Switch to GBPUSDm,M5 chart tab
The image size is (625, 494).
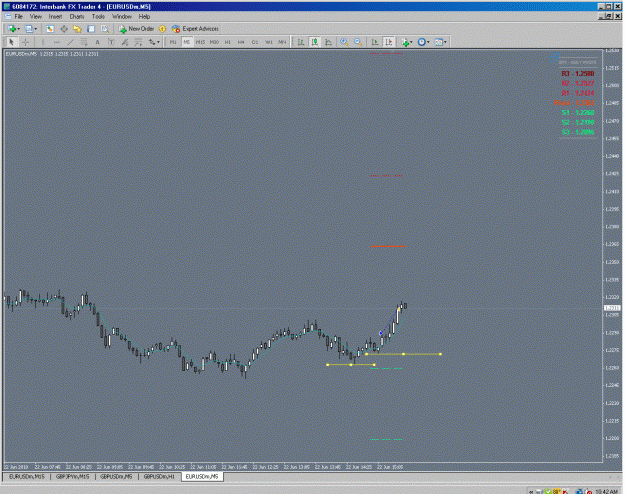click(116, 476)
